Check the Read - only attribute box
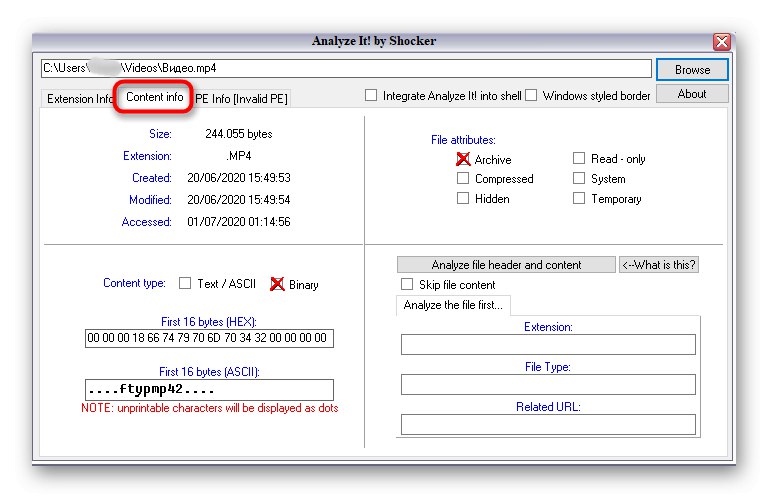Image resolution: width=768 pixels, height=498 pixels. tap(579, 158)
